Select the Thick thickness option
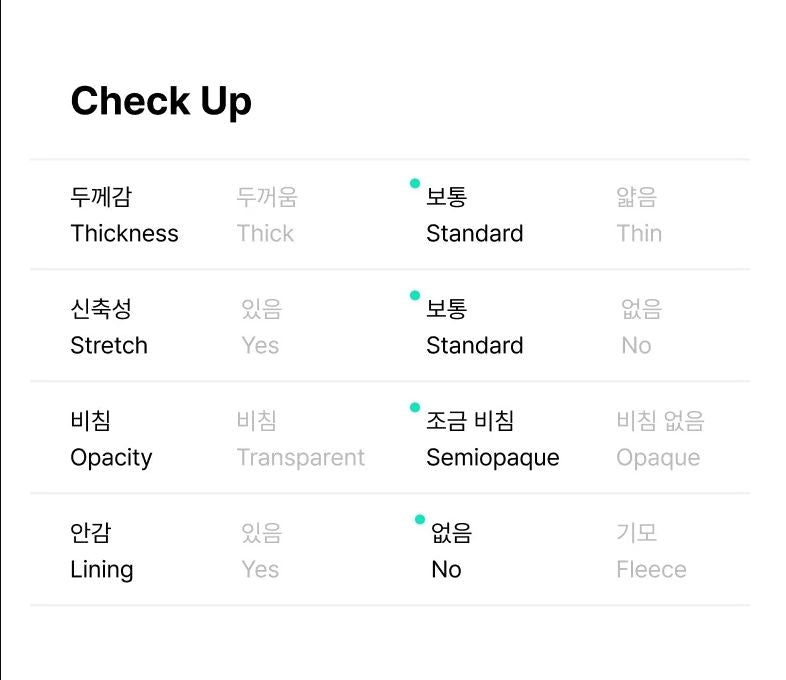Screen dimensions: 786x680 coord(266,215)
